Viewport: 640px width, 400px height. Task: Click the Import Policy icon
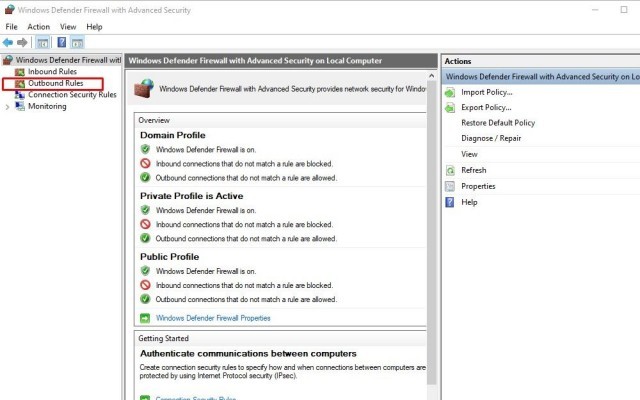tap(450, 93)
